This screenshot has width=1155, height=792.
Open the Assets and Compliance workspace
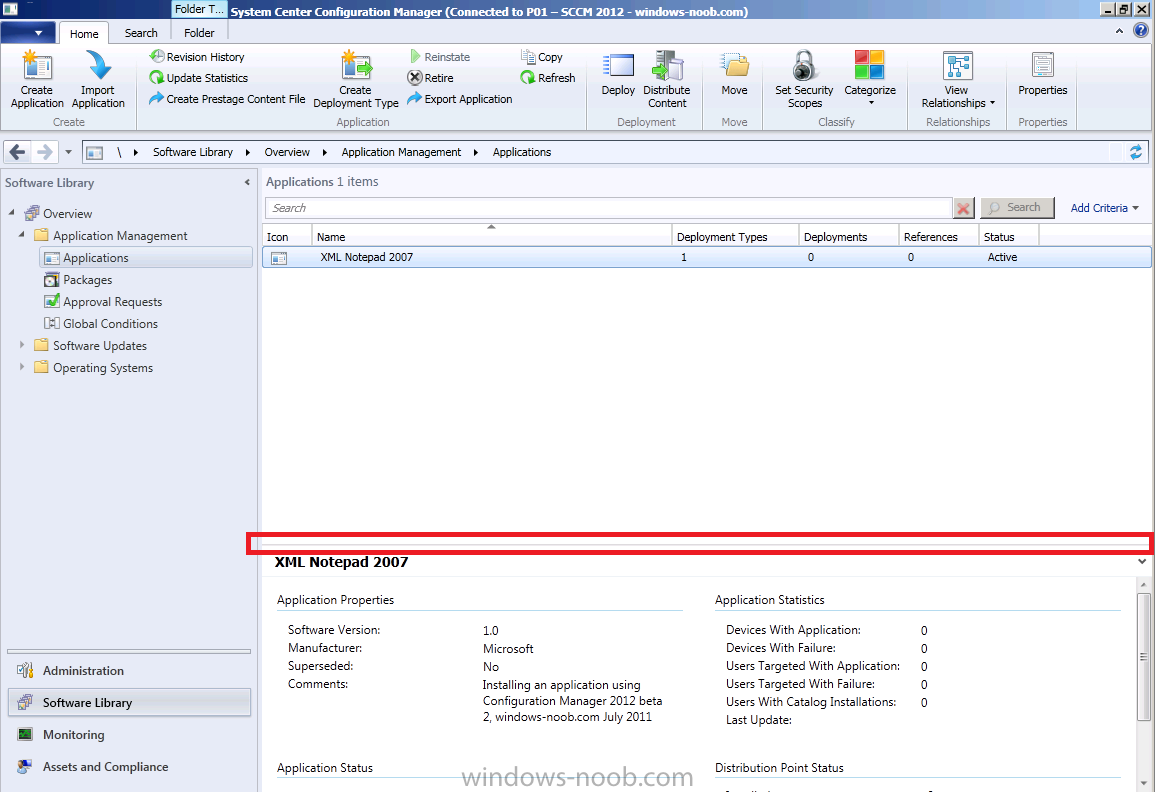(129, 766)
